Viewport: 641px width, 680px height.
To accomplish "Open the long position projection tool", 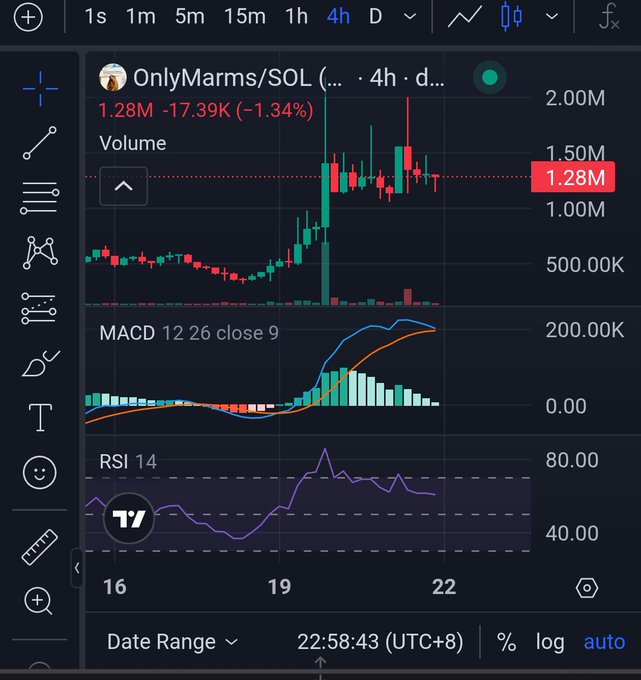I will click(x=39, y=308).
